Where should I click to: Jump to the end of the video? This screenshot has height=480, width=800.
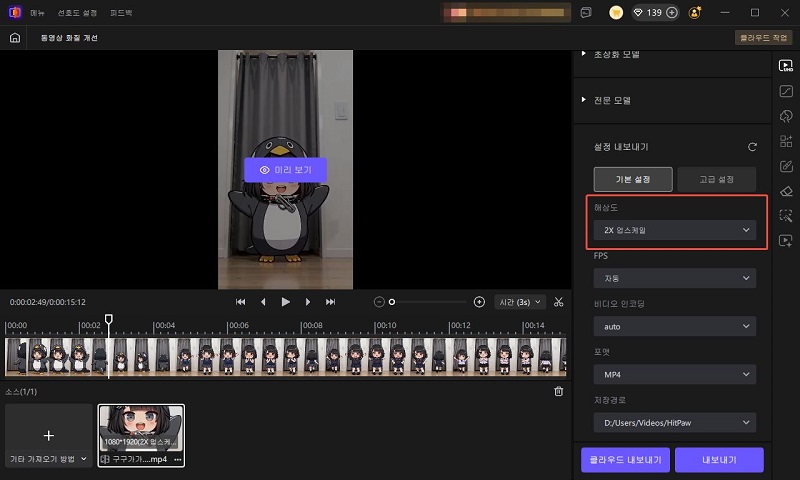tap(331, 302)
